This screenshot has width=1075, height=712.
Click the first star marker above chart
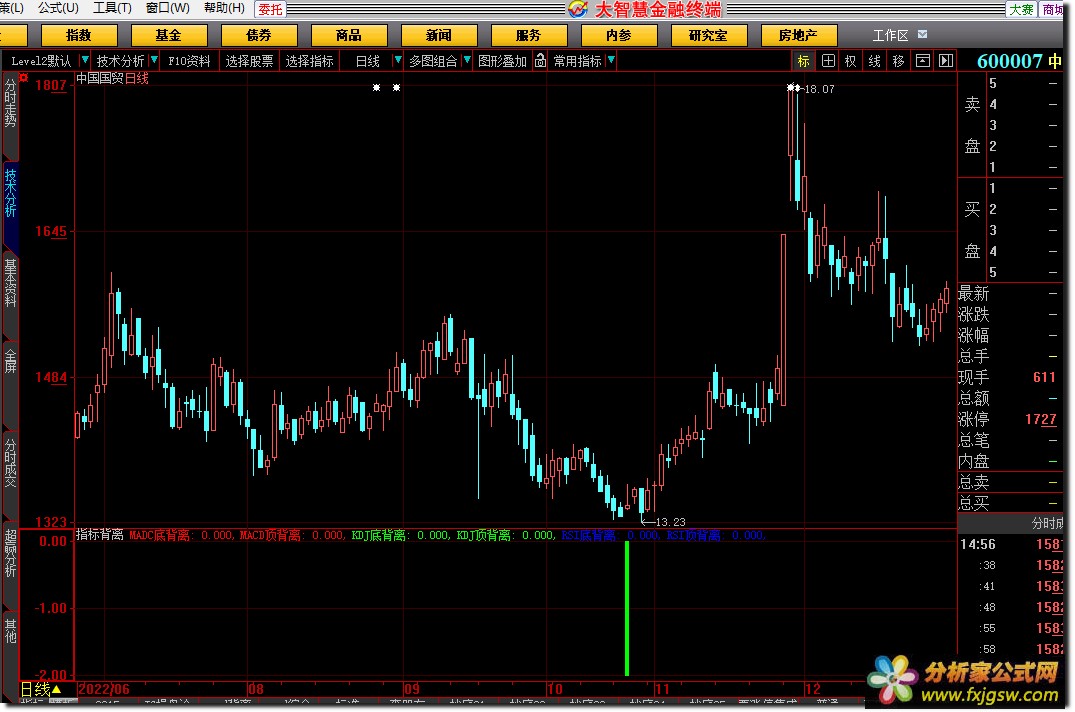[x=376, y=87]
